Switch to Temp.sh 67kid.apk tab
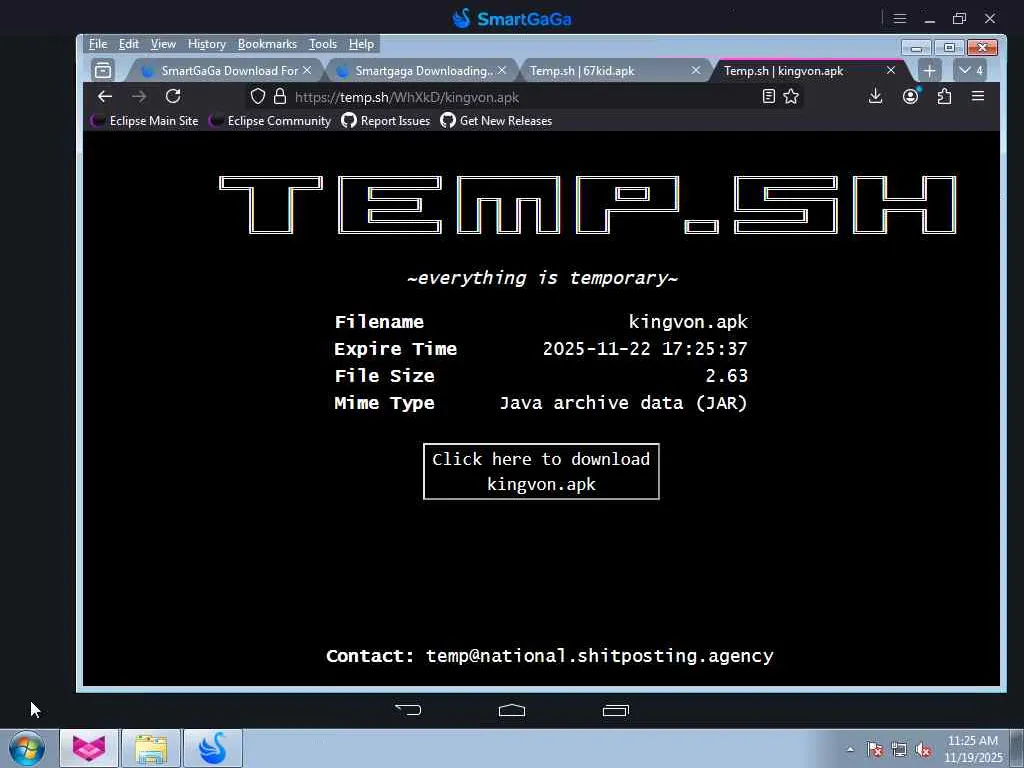 tap(614, 71)
